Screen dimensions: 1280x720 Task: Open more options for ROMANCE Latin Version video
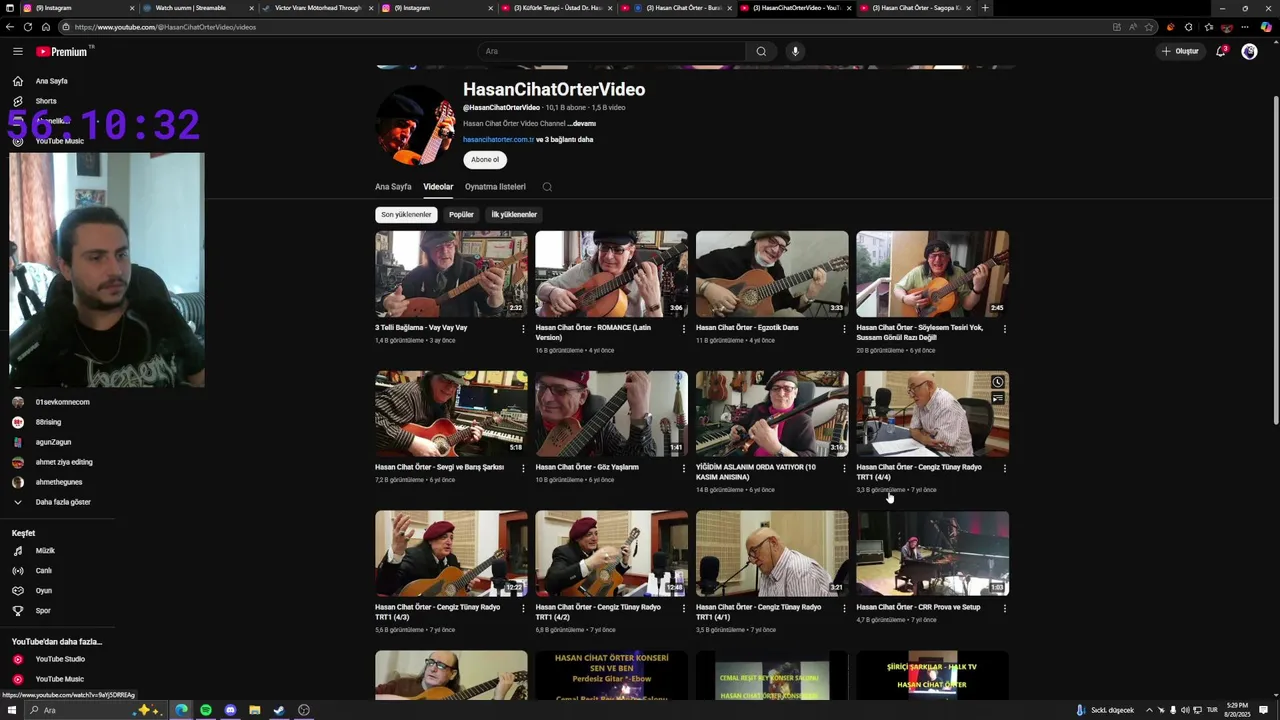click(684, 329)
